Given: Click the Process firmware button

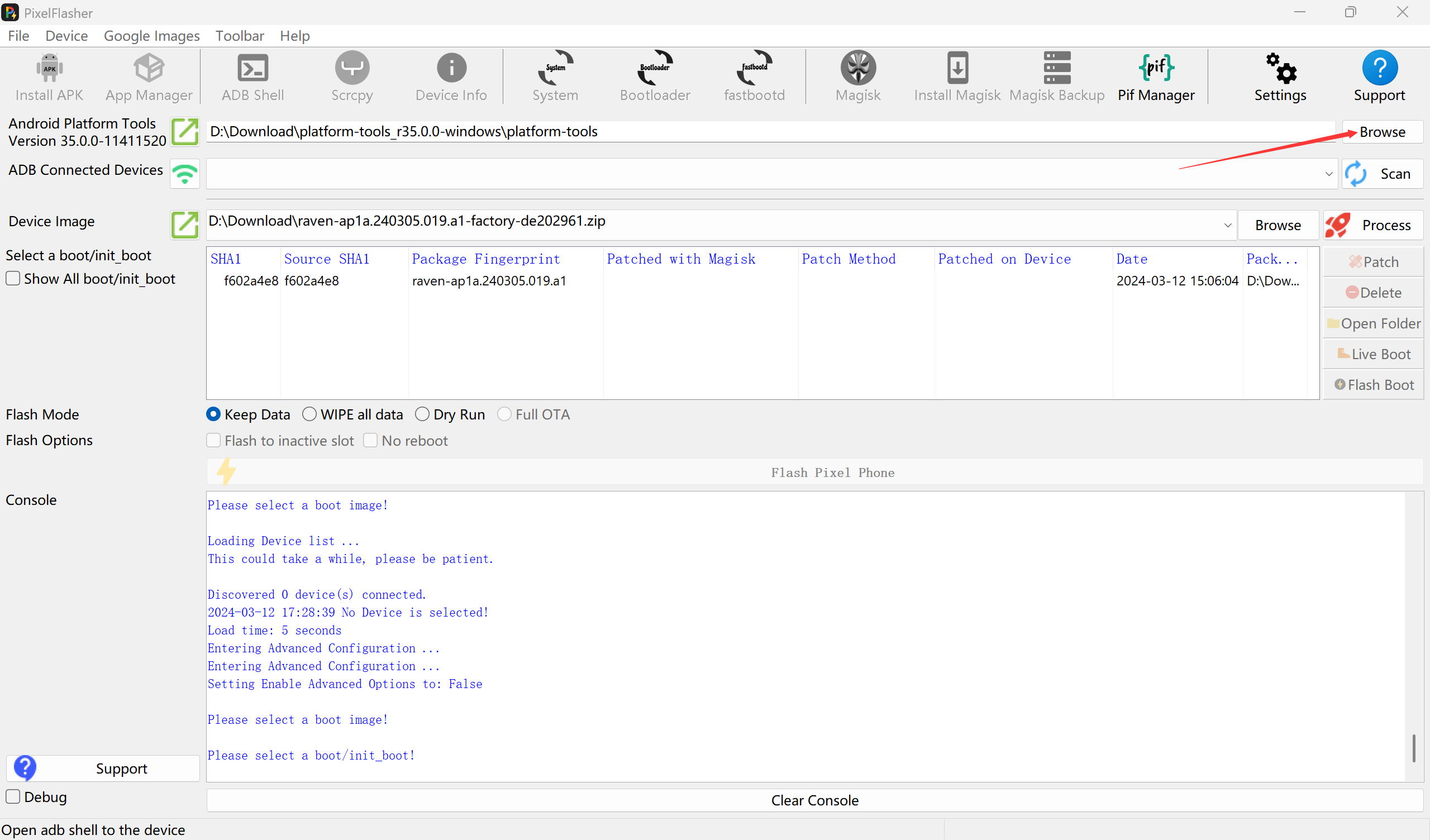Looking at the screenshot, I should (1373, 225).
